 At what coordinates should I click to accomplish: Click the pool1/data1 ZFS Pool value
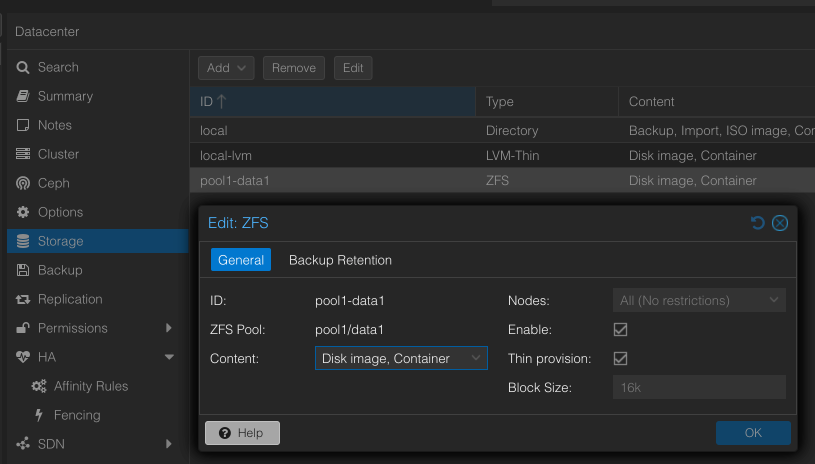tap(349, 329)
